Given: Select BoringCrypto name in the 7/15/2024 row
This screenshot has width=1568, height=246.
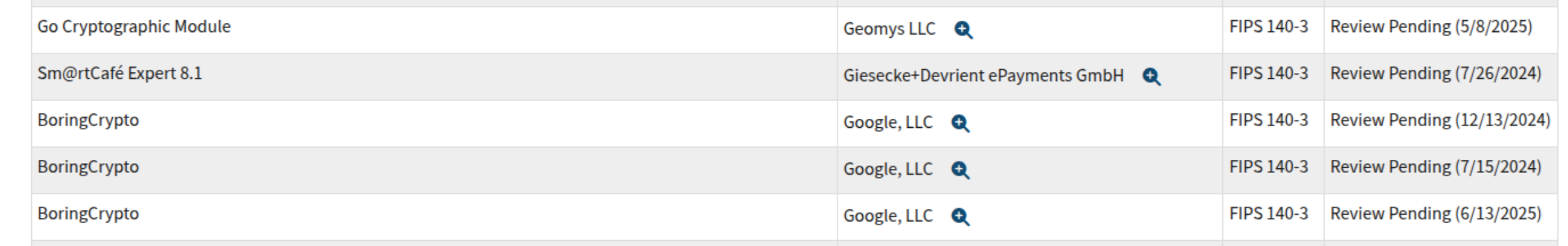Looking at the screenshot, I should [x=88, y=167].
